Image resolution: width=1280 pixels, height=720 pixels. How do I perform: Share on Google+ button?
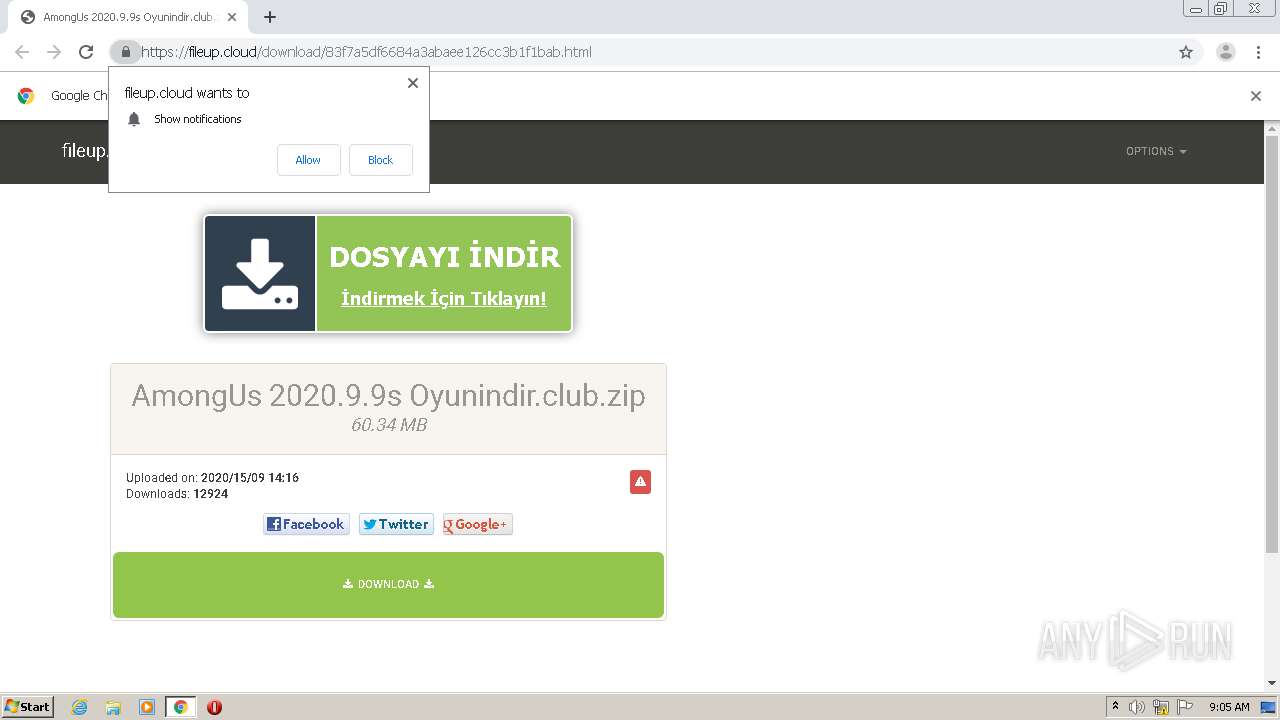click(x=478, y=524)
